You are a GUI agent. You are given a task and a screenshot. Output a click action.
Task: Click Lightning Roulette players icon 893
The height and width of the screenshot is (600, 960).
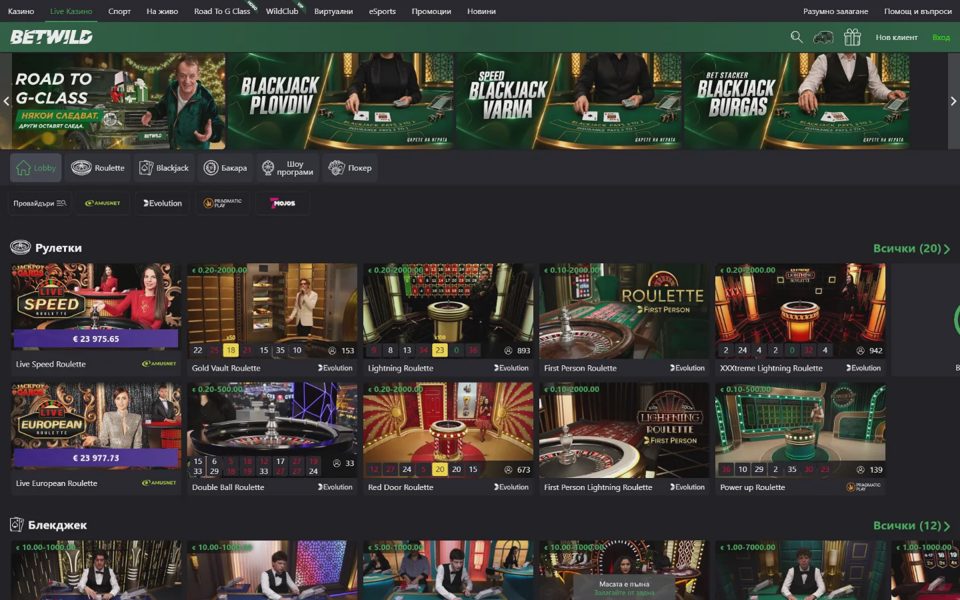point(508,351)
